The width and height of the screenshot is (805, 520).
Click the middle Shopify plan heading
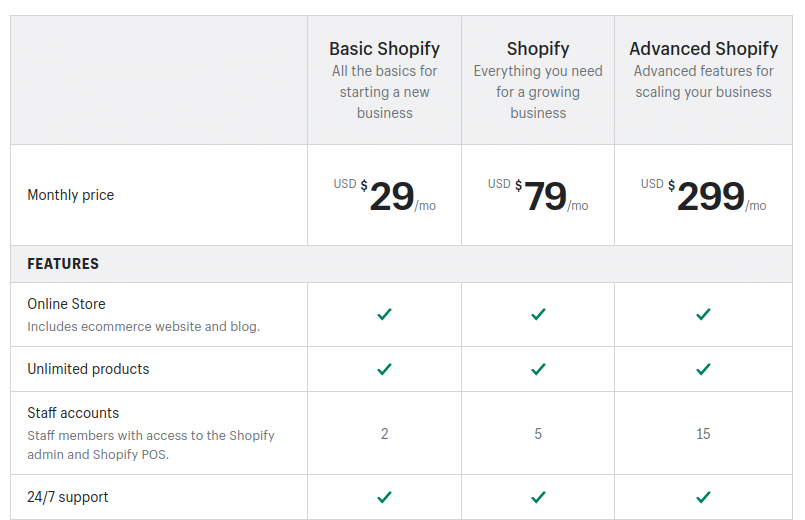pyautogui.click(x=538, y=49)
